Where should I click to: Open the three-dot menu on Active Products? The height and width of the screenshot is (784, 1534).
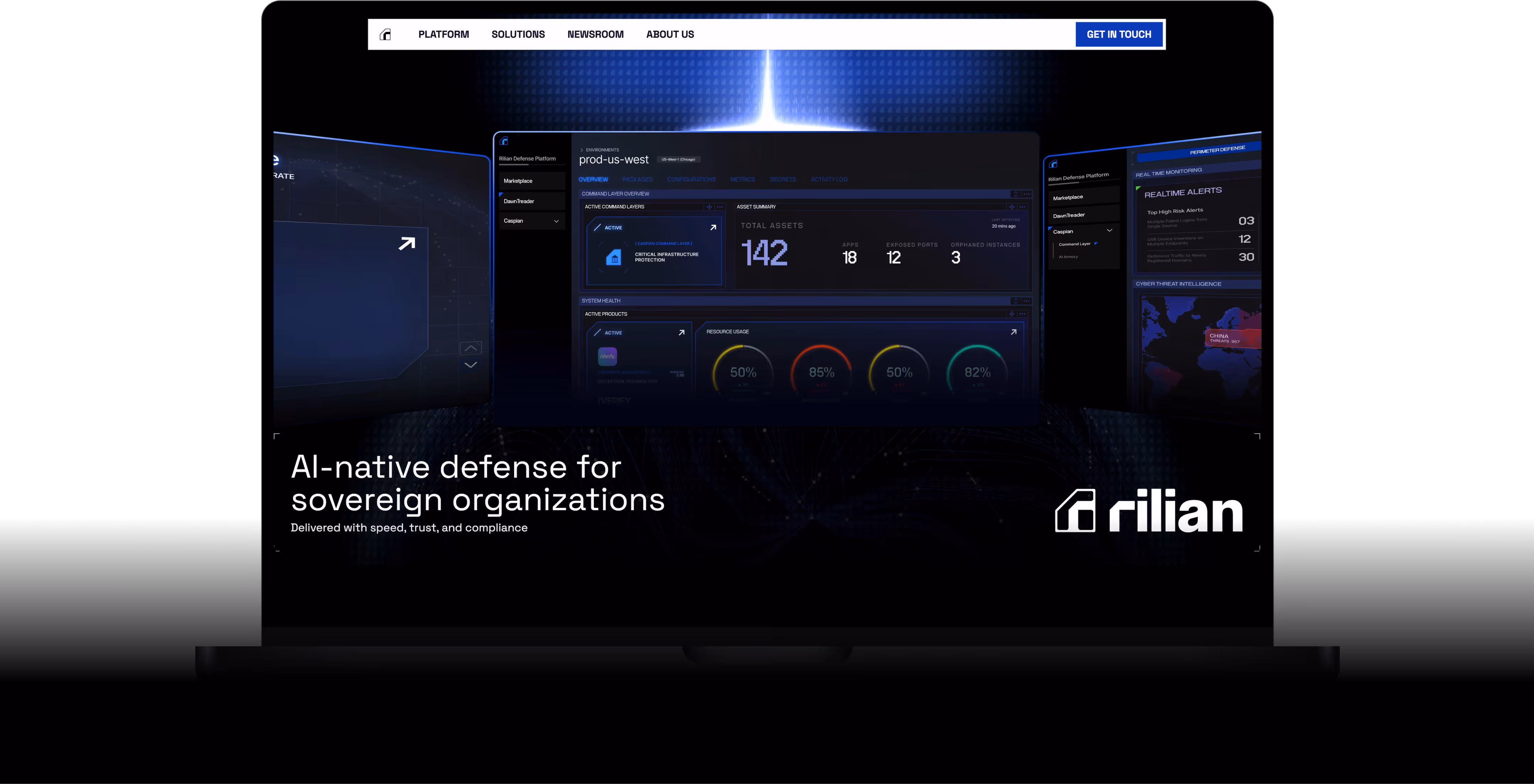tap(1022, 314)
